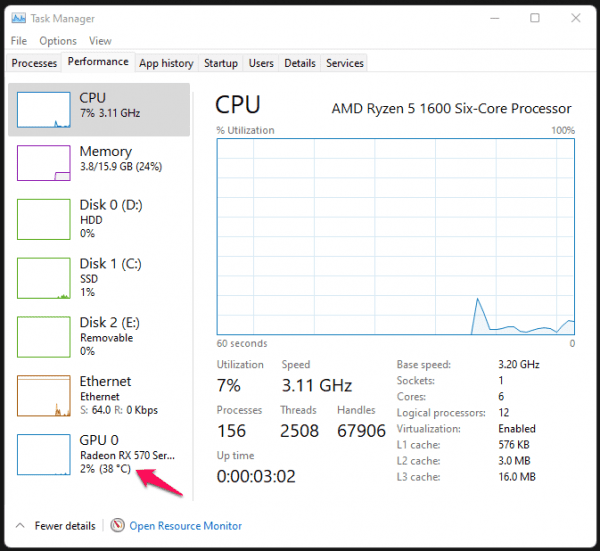Screen dimensions: 600x551
Task: Open Resource Monitor link
Action: [x=186, y=526]
